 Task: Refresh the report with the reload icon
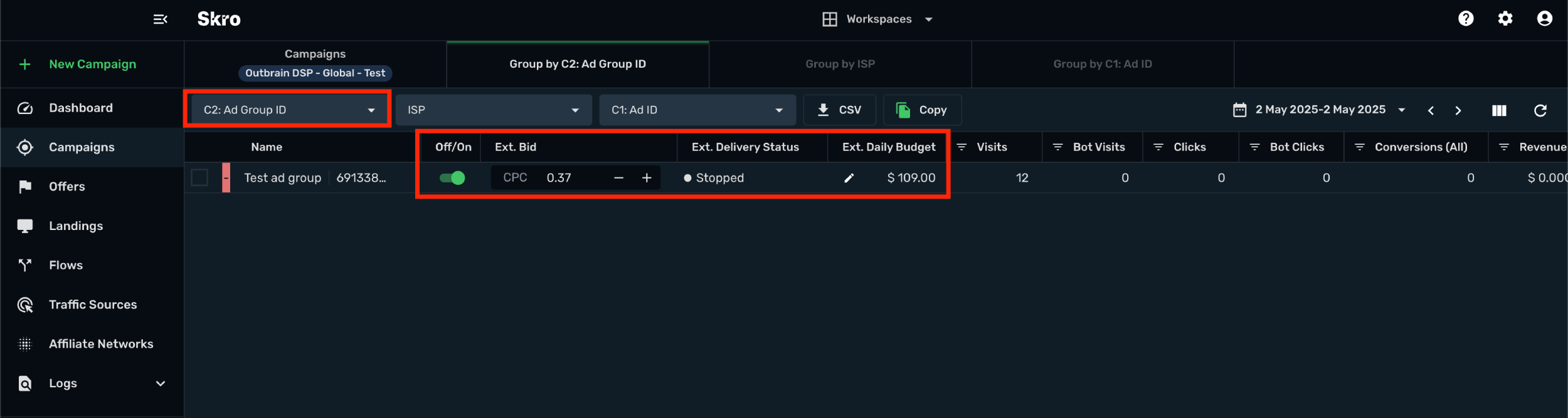tap(1540, 110)
